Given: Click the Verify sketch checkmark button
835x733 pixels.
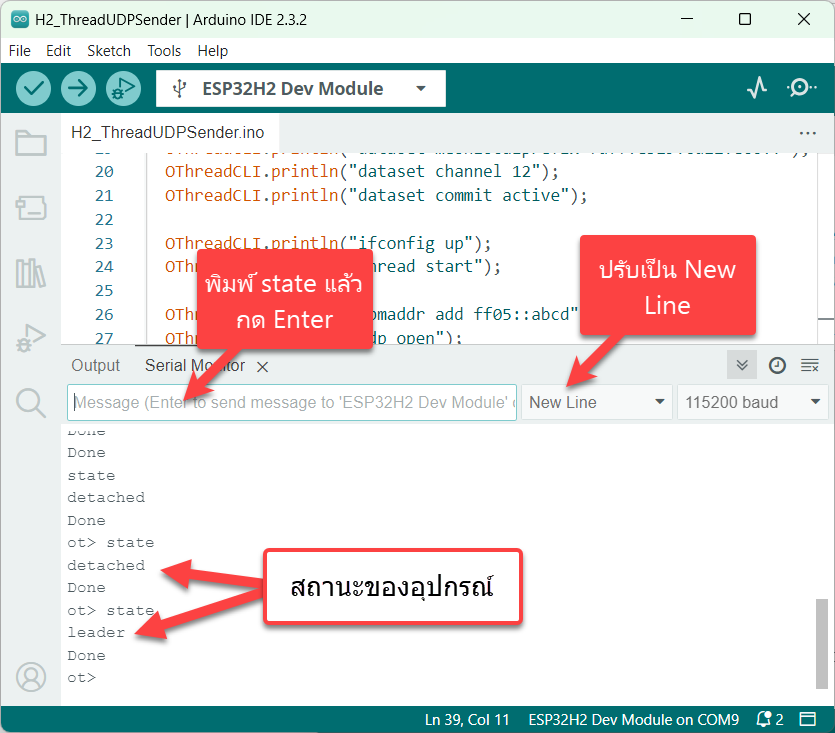Looking at the screenshot, I should point(34,88).
